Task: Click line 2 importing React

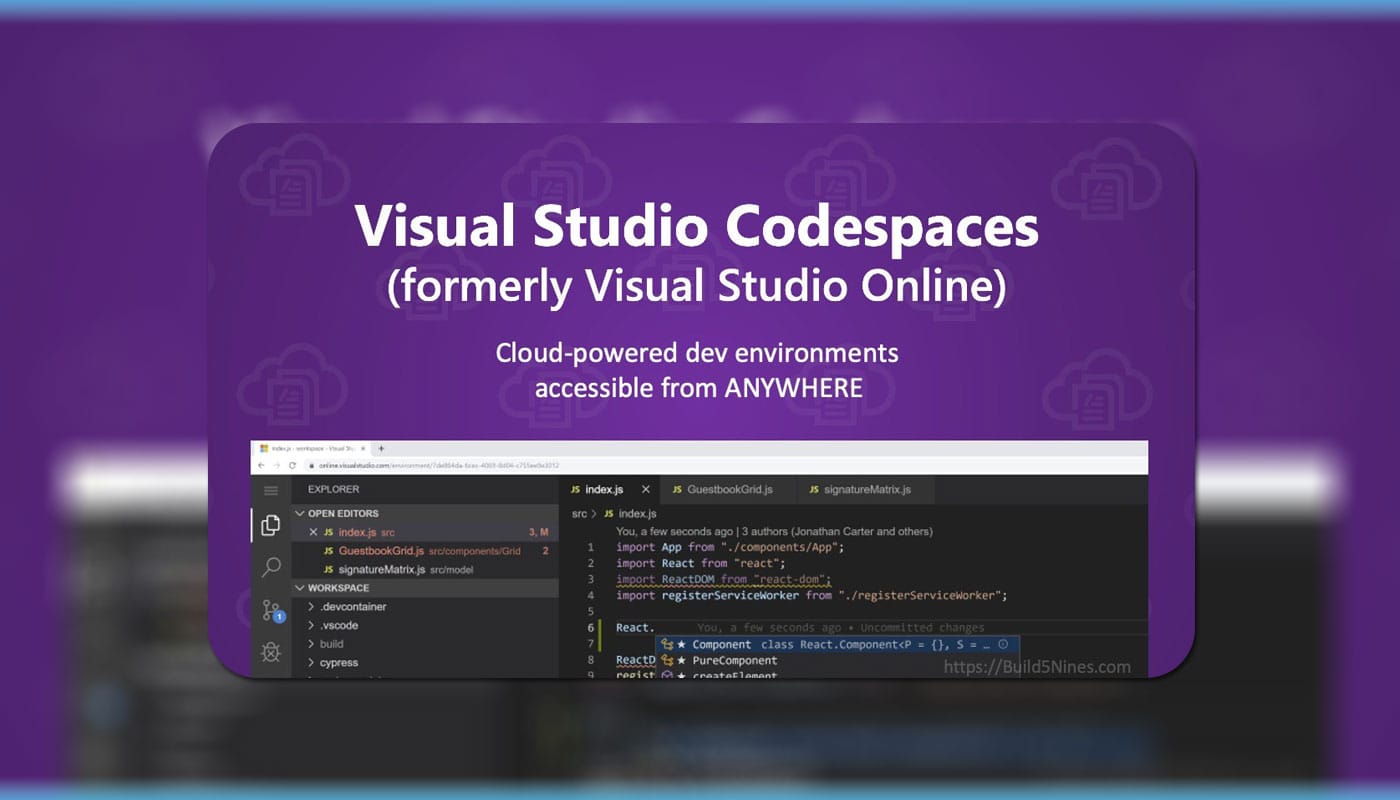Action: point(701,563)
